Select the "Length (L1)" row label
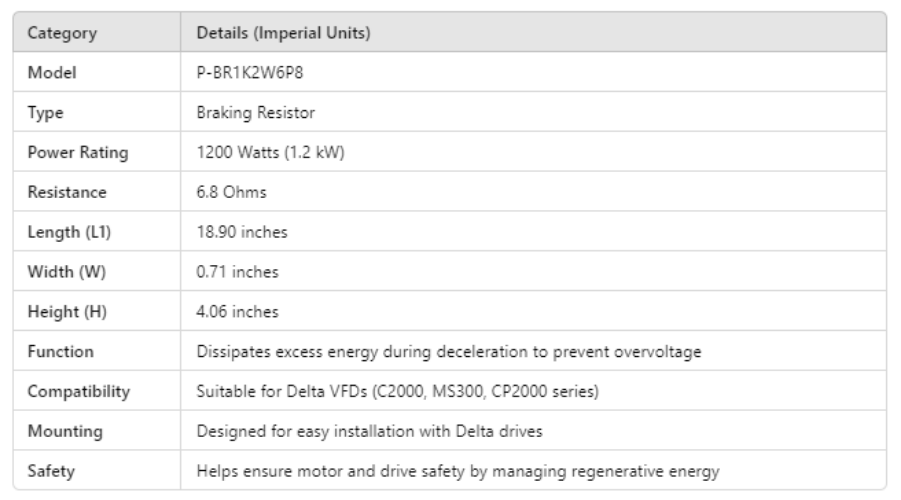 69,232
